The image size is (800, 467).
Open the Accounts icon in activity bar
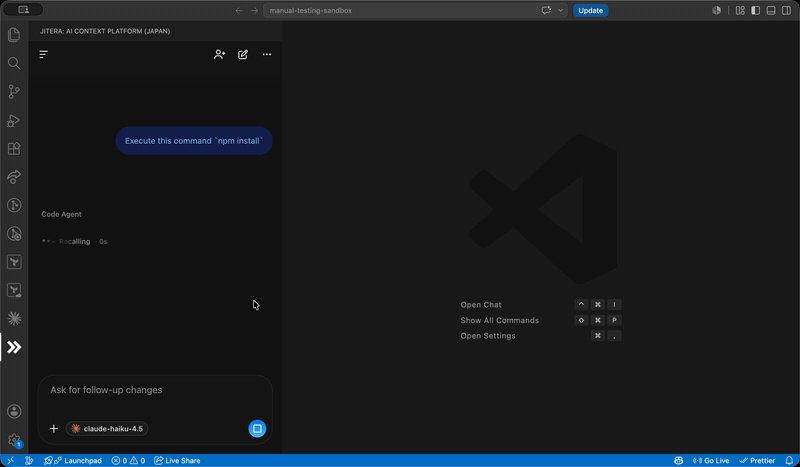tap(14, 411)
